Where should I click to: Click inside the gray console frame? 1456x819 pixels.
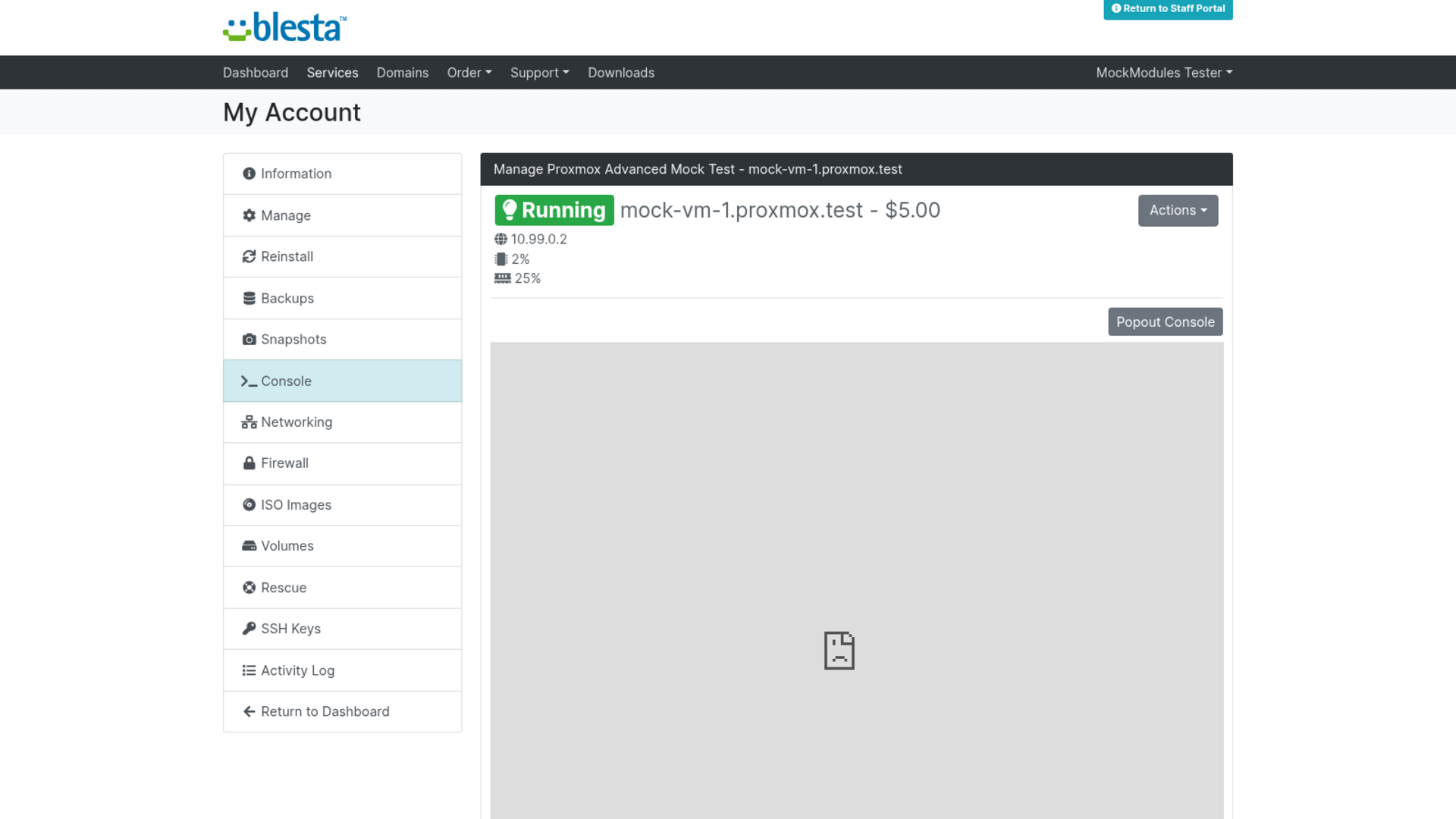[857, 580]
